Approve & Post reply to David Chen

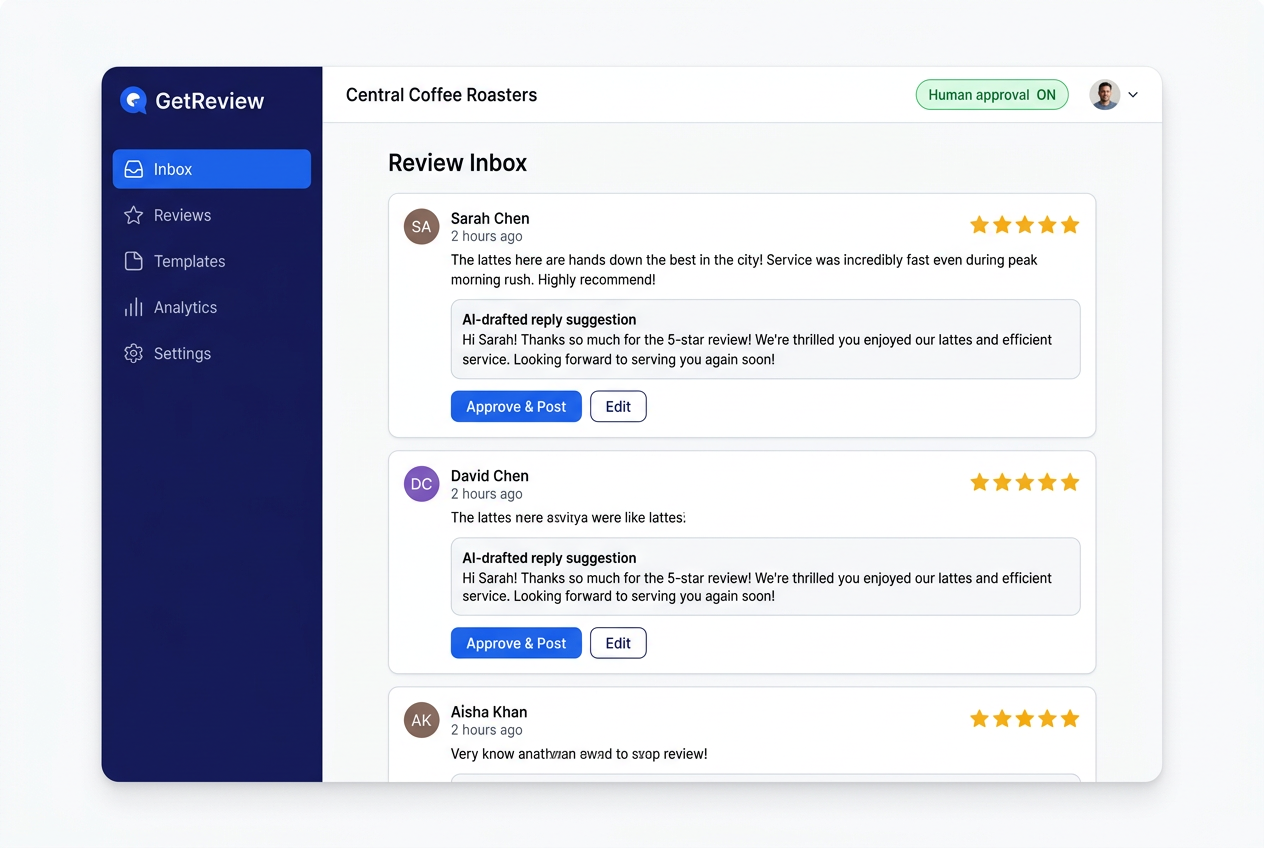516,643
